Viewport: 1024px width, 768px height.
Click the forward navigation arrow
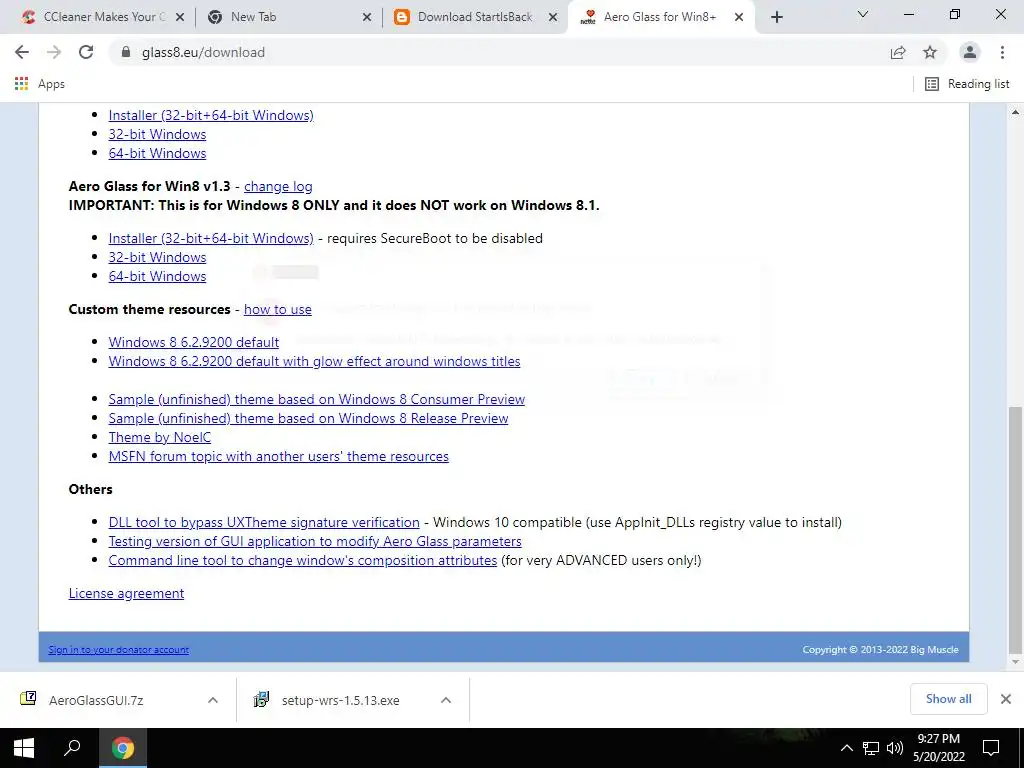click(54, 52)
